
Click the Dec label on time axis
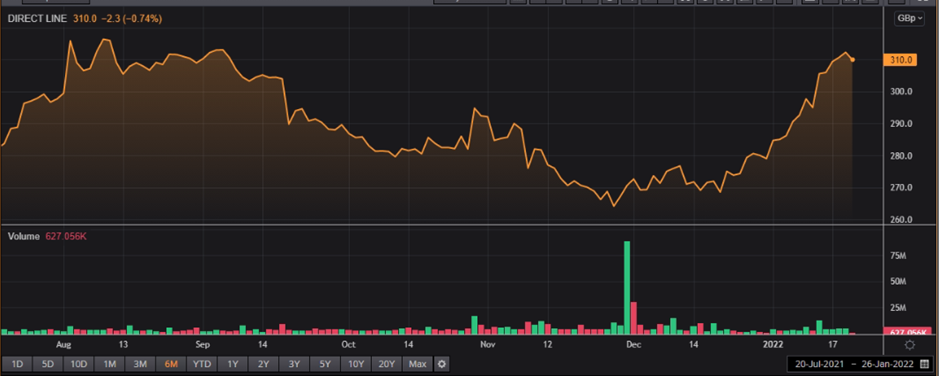coord(634,345)
